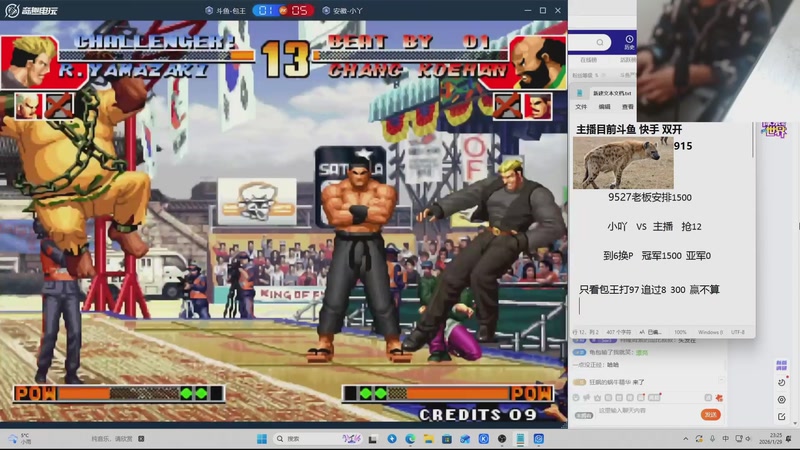Click the webcam video feed at top right
This screenshot has height=450, width=800.
718,60
